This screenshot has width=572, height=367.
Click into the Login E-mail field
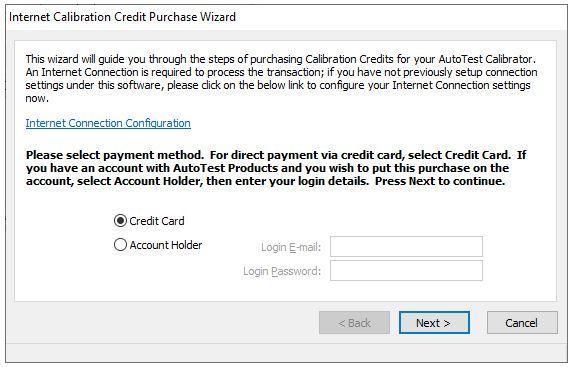(x=406, y=247)
